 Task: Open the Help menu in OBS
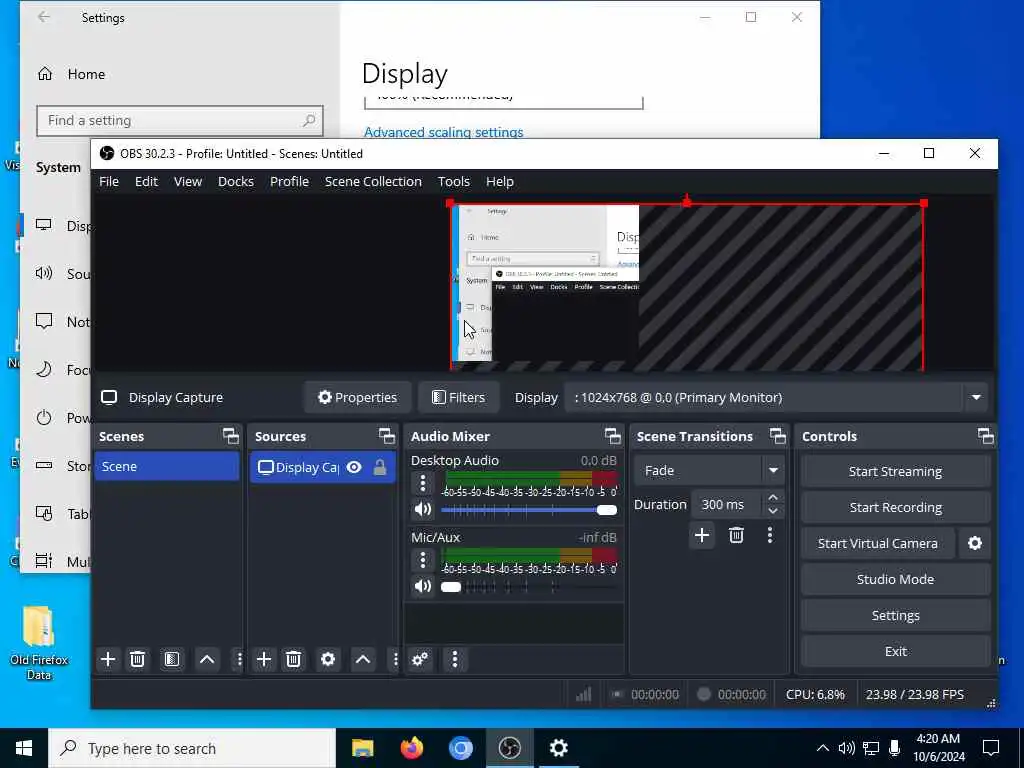(x=500, y=182)
